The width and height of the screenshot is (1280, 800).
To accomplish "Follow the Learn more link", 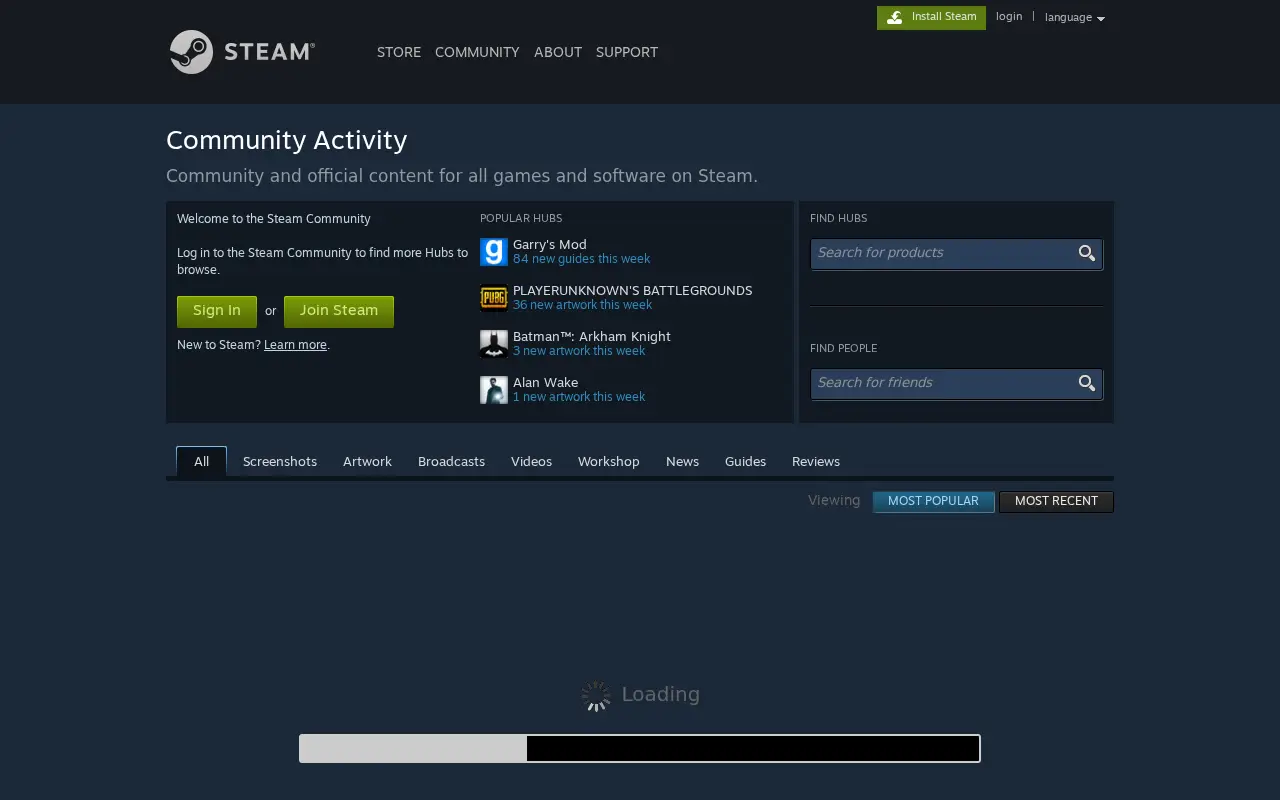I will tap(295, 345).
